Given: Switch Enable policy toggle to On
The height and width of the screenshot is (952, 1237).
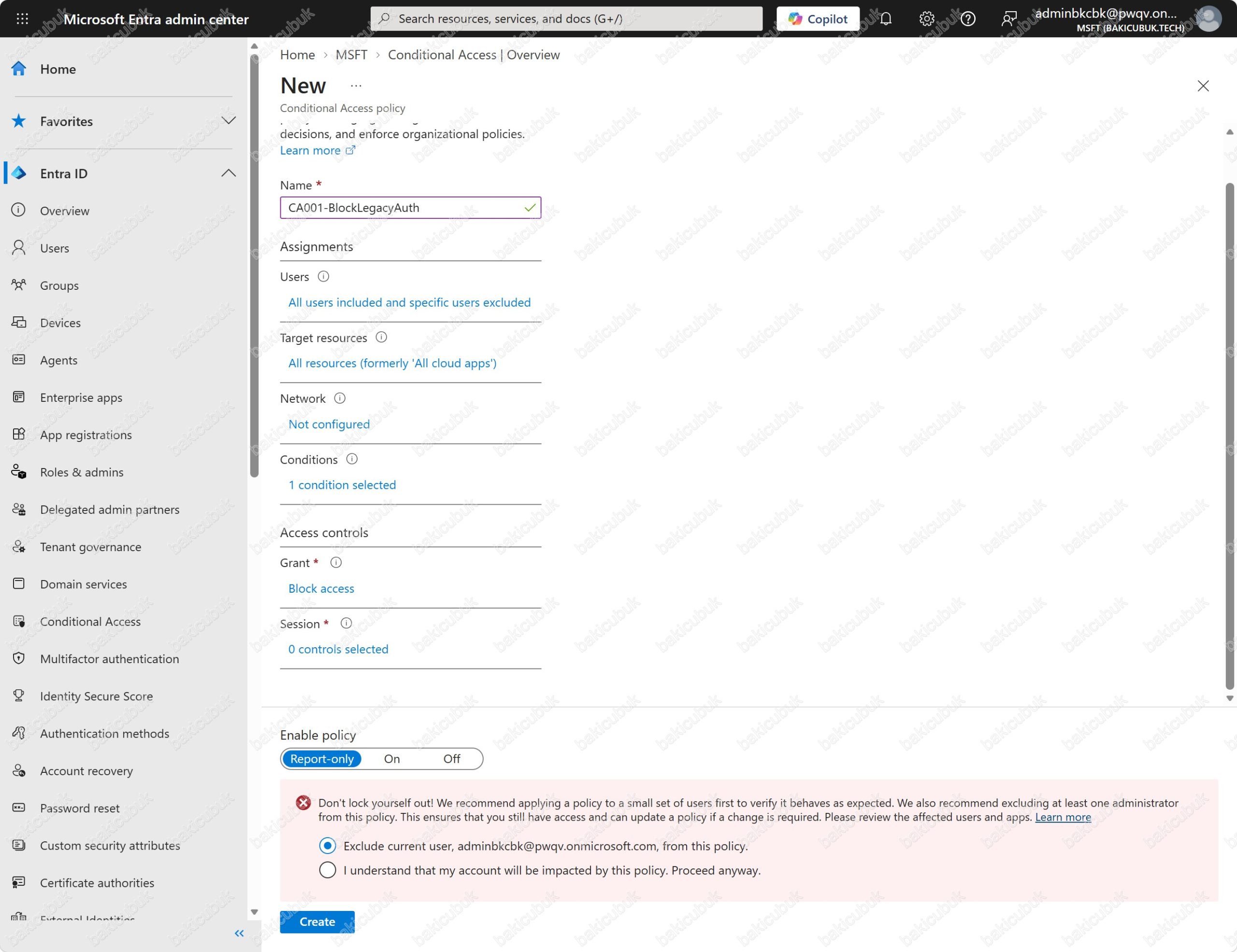Looking at the screenshot, I should (x=392, y=758).
